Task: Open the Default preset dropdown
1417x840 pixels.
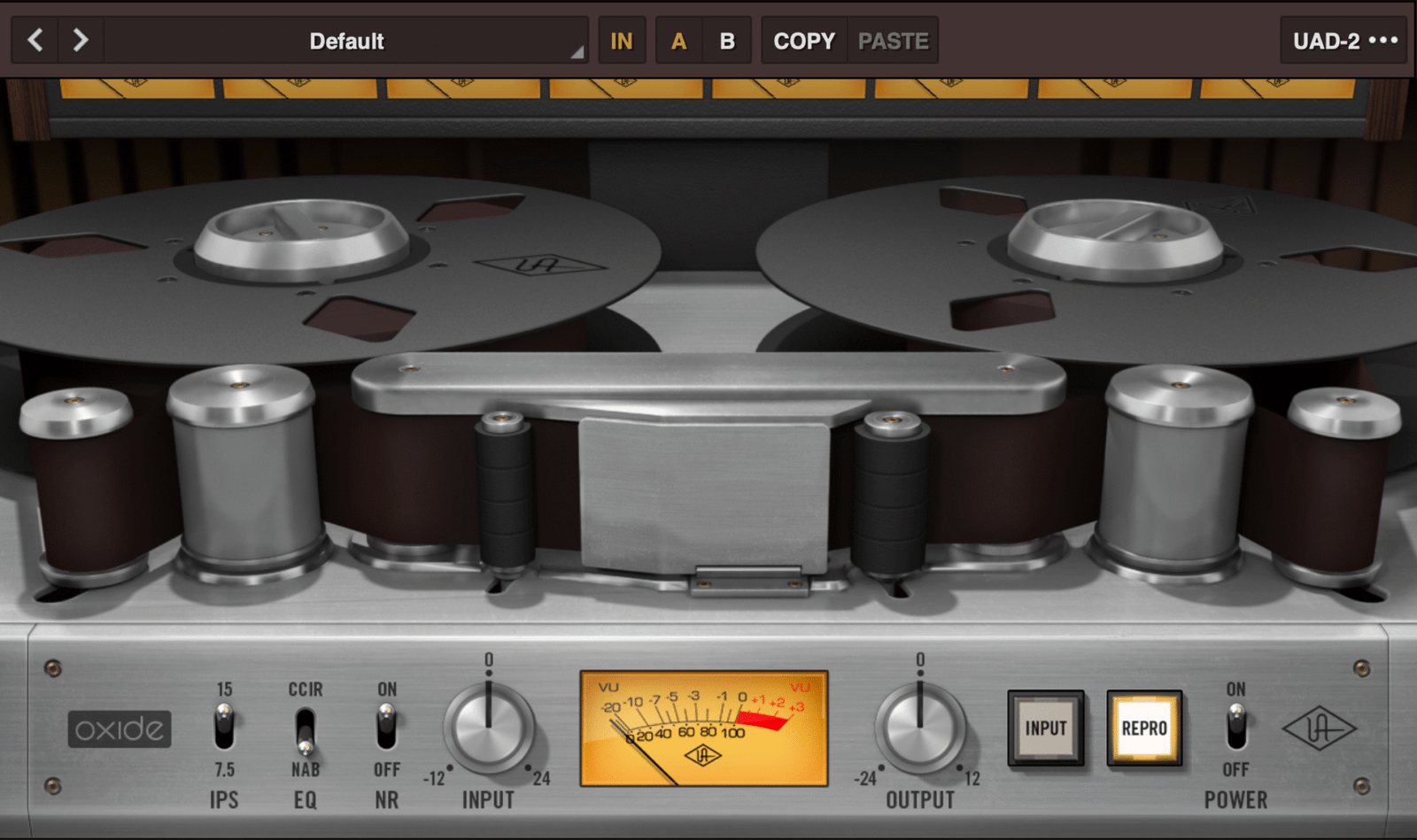Action: tap(345, 40)
